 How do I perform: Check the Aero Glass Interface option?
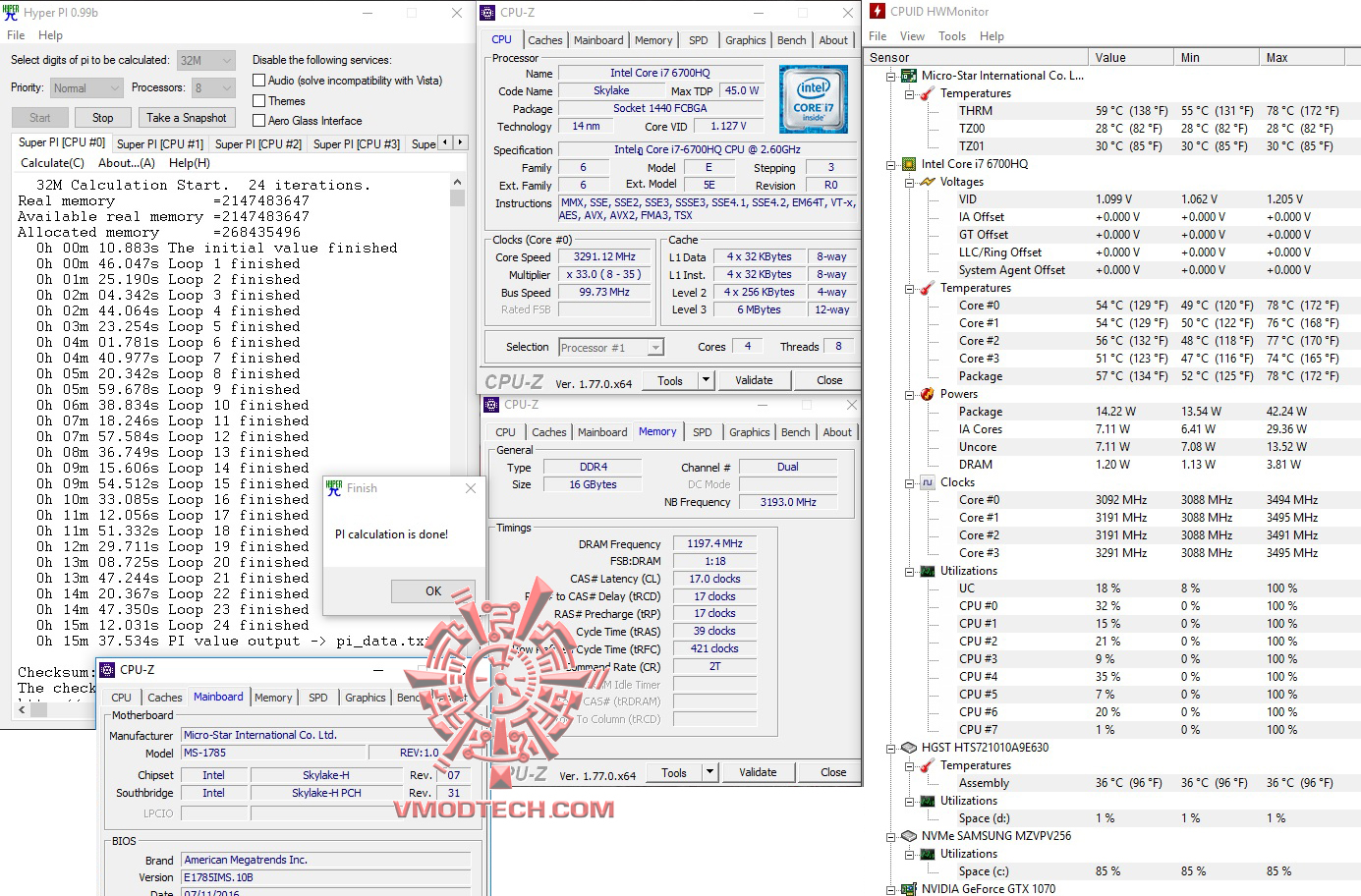click(259, 120)
